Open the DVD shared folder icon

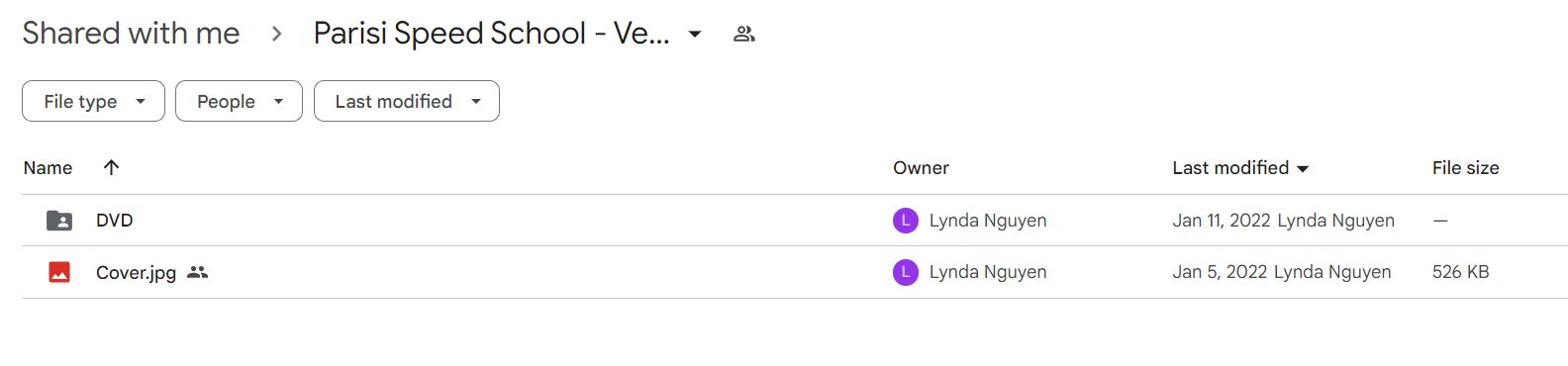(59, 221)
